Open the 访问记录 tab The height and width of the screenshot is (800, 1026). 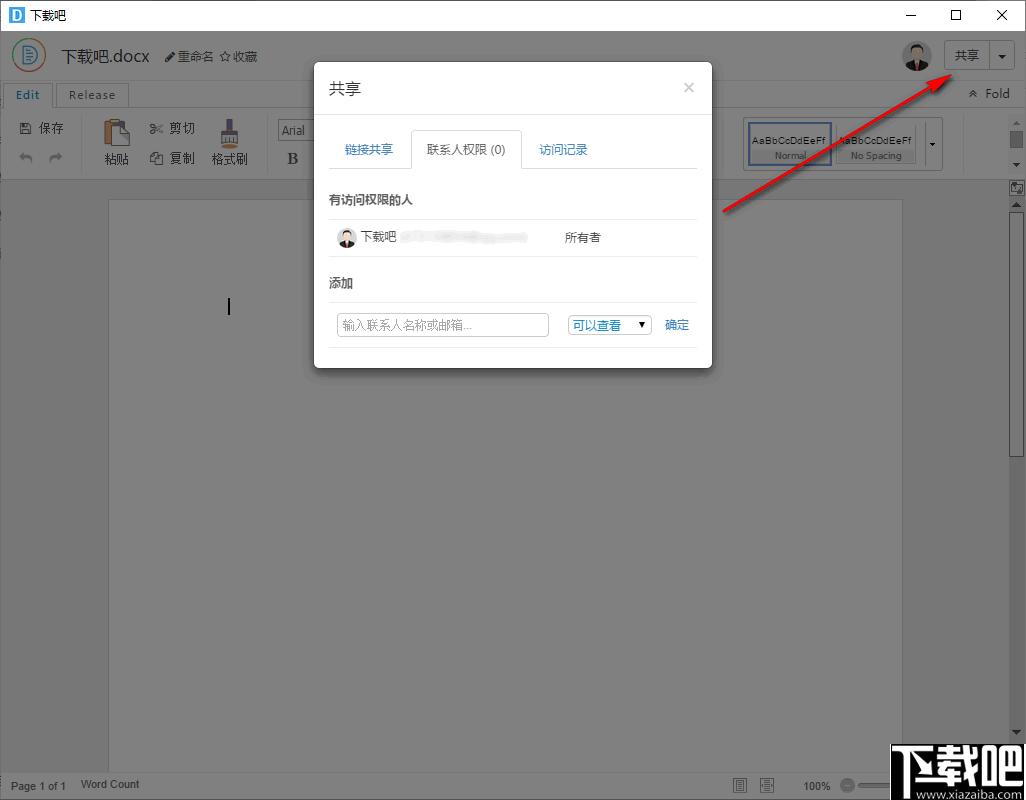click(x=563, y=150)
